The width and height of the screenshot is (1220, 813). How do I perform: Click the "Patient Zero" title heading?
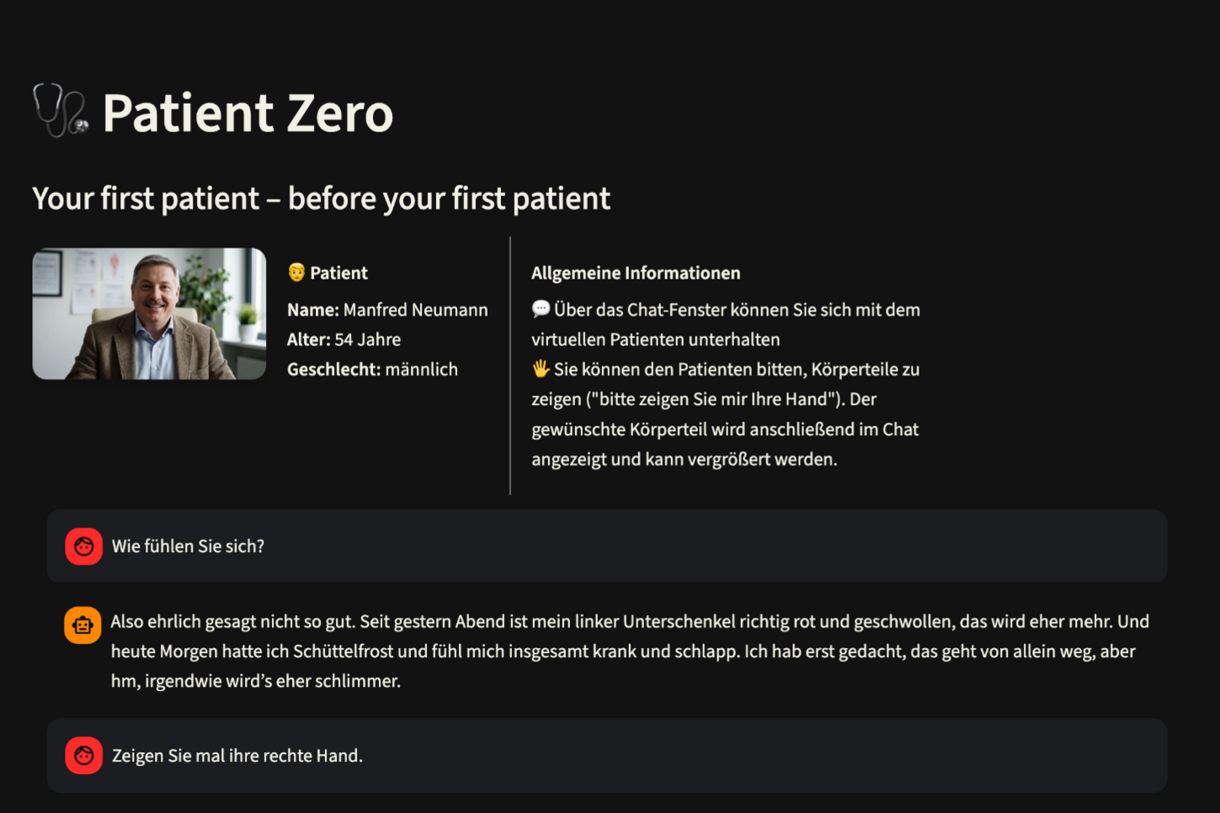[247, 112]
